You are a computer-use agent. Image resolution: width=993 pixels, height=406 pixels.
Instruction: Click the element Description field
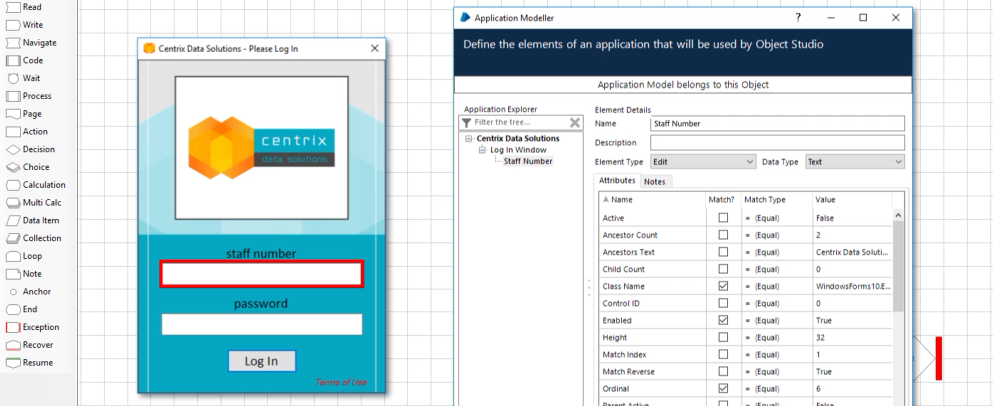tap(777, 143)
